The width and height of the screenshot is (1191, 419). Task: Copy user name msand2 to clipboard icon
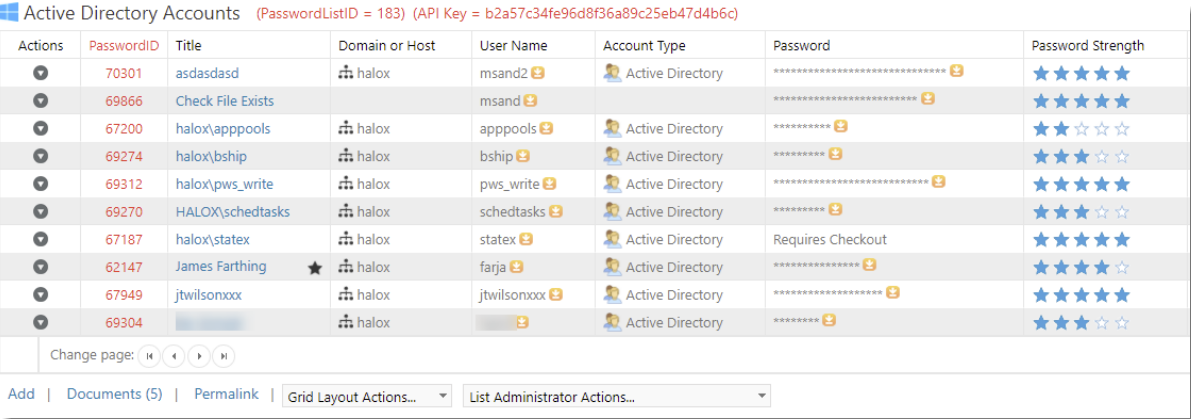pyautogui.click(x=538, y=73)
